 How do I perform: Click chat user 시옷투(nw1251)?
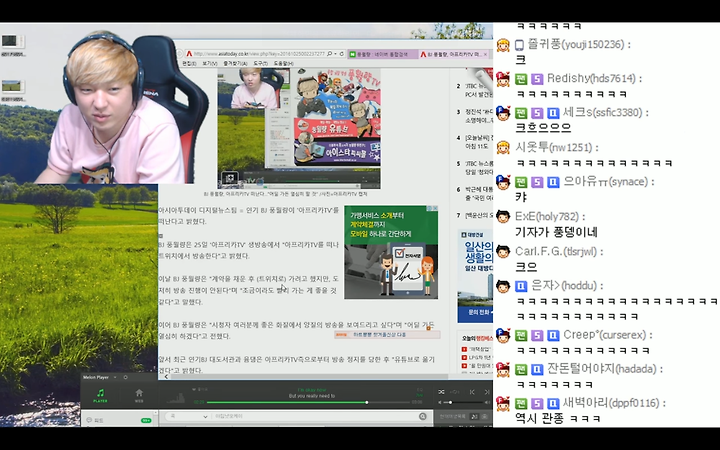click(554, 147)
